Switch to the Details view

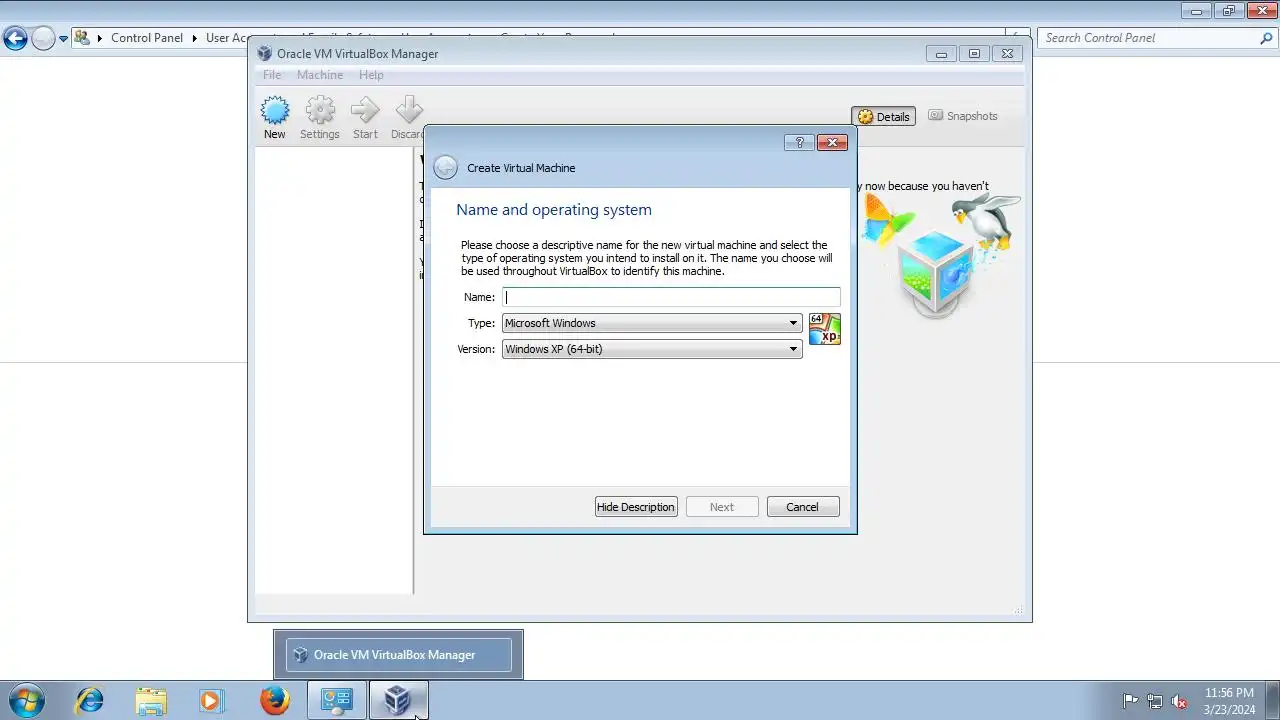(883, 116)
